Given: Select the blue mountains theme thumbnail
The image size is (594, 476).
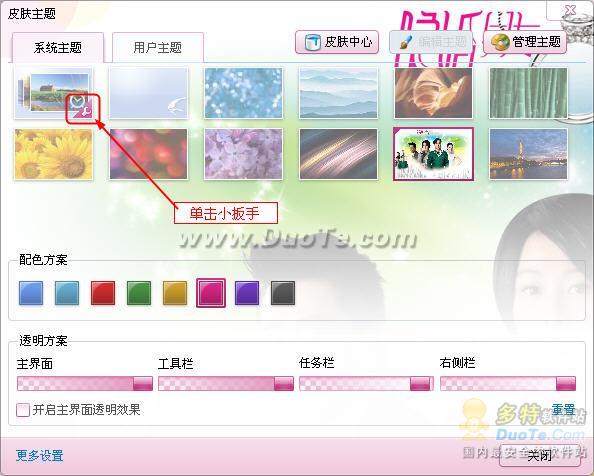Looking at the screenshot, I should point(338,93).
